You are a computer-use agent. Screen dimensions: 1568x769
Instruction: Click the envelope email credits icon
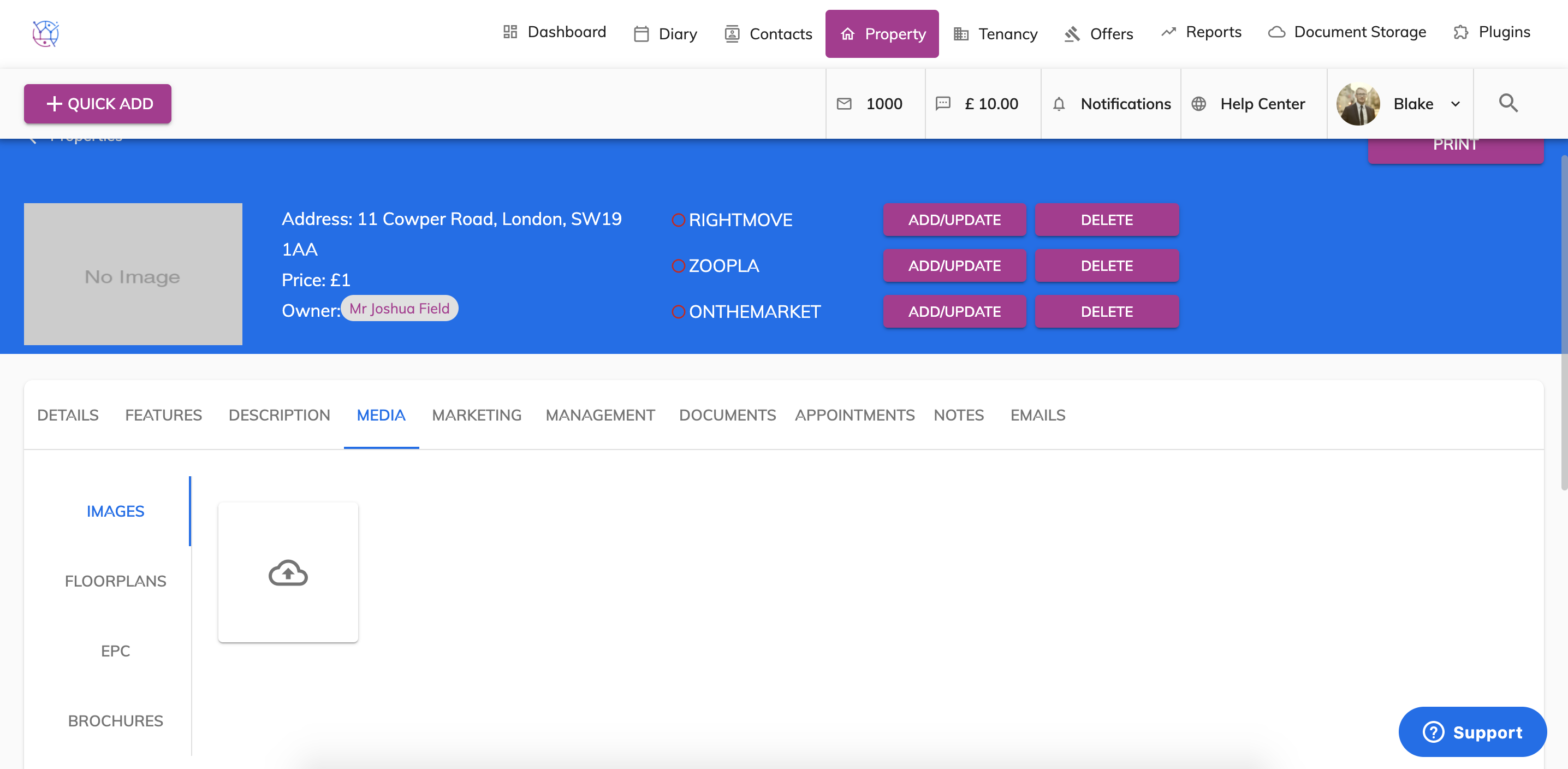coord(844,104)
